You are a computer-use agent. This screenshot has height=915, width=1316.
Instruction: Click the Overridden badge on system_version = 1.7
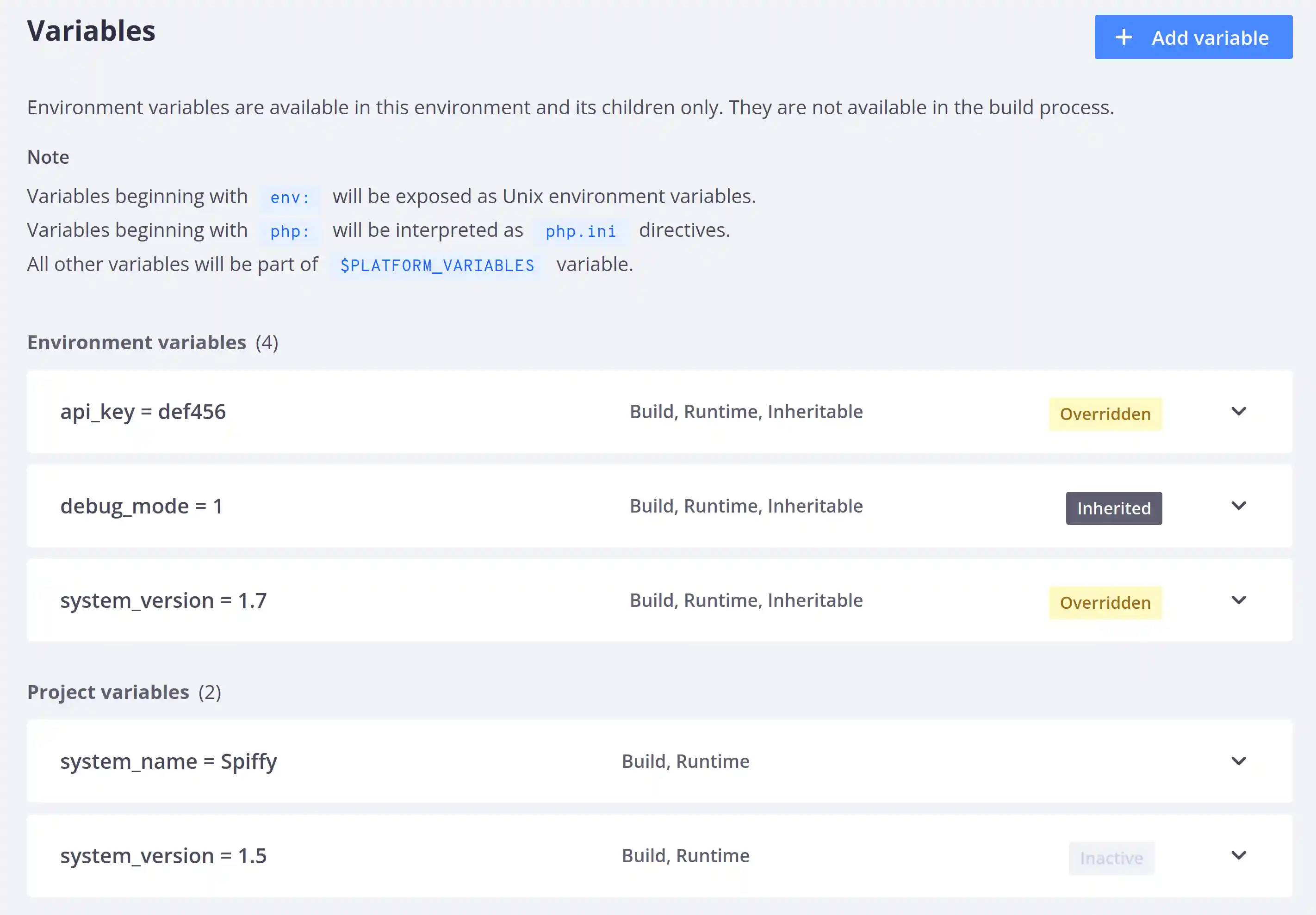coord(1105,602)
